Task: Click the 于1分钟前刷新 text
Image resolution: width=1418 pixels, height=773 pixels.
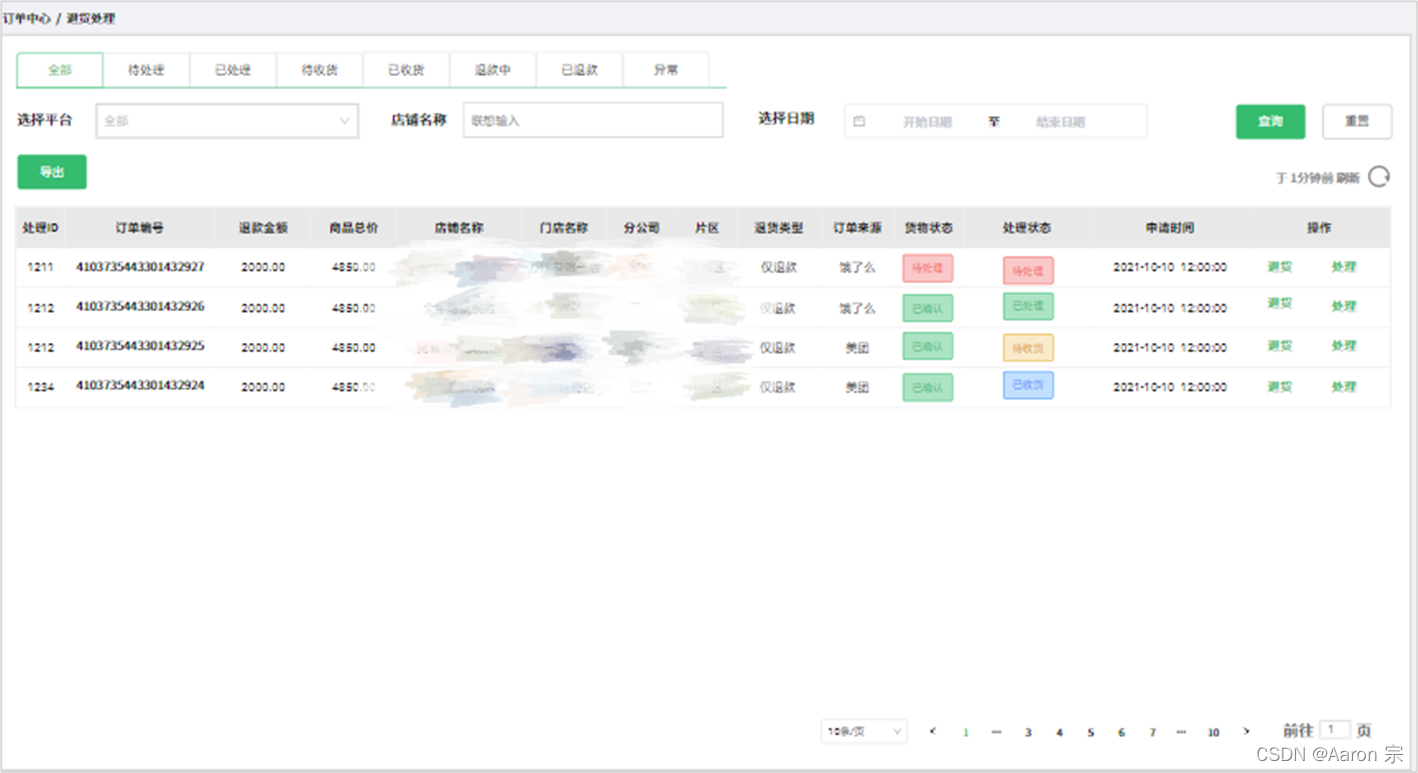Action: [1318, 178]
